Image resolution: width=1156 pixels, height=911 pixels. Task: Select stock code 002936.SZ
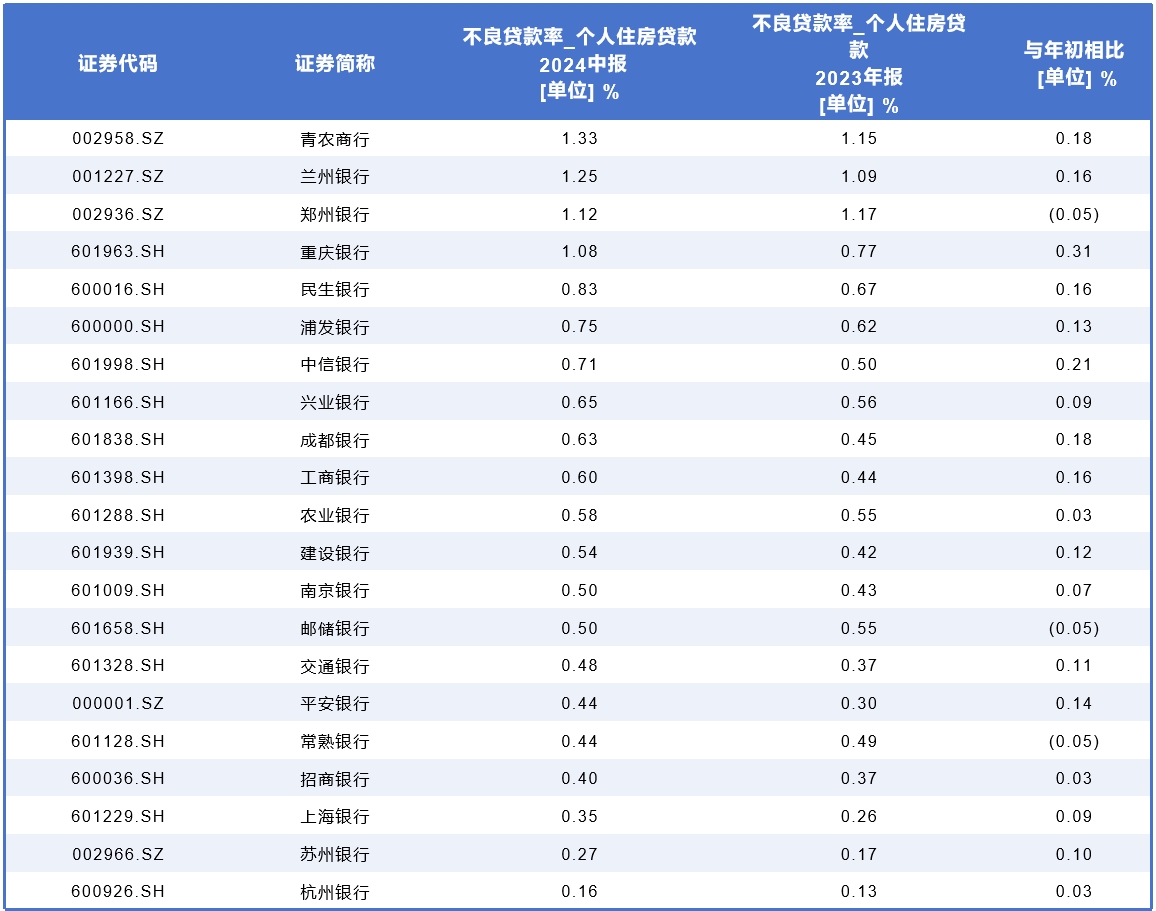coord(118,214)
